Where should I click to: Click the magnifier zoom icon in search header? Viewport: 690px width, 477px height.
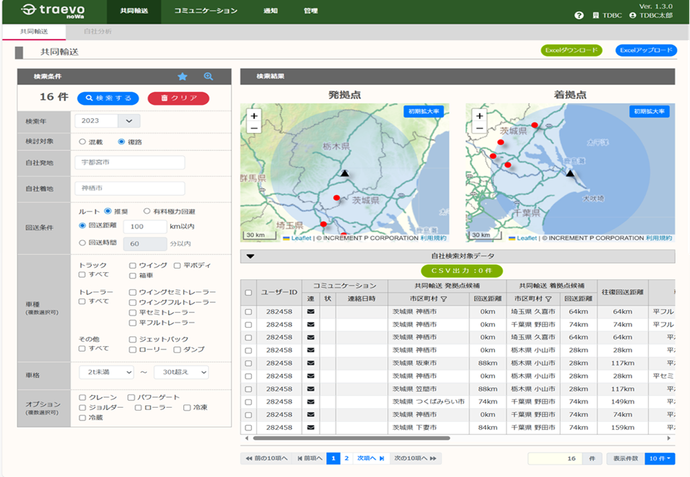208,76
